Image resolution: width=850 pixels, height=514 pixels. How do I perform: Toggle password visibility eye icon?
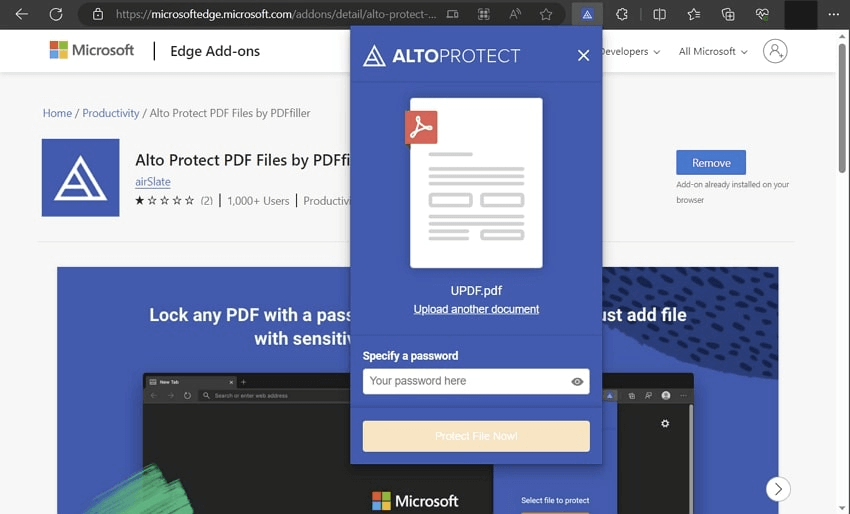tap(577, 382)
